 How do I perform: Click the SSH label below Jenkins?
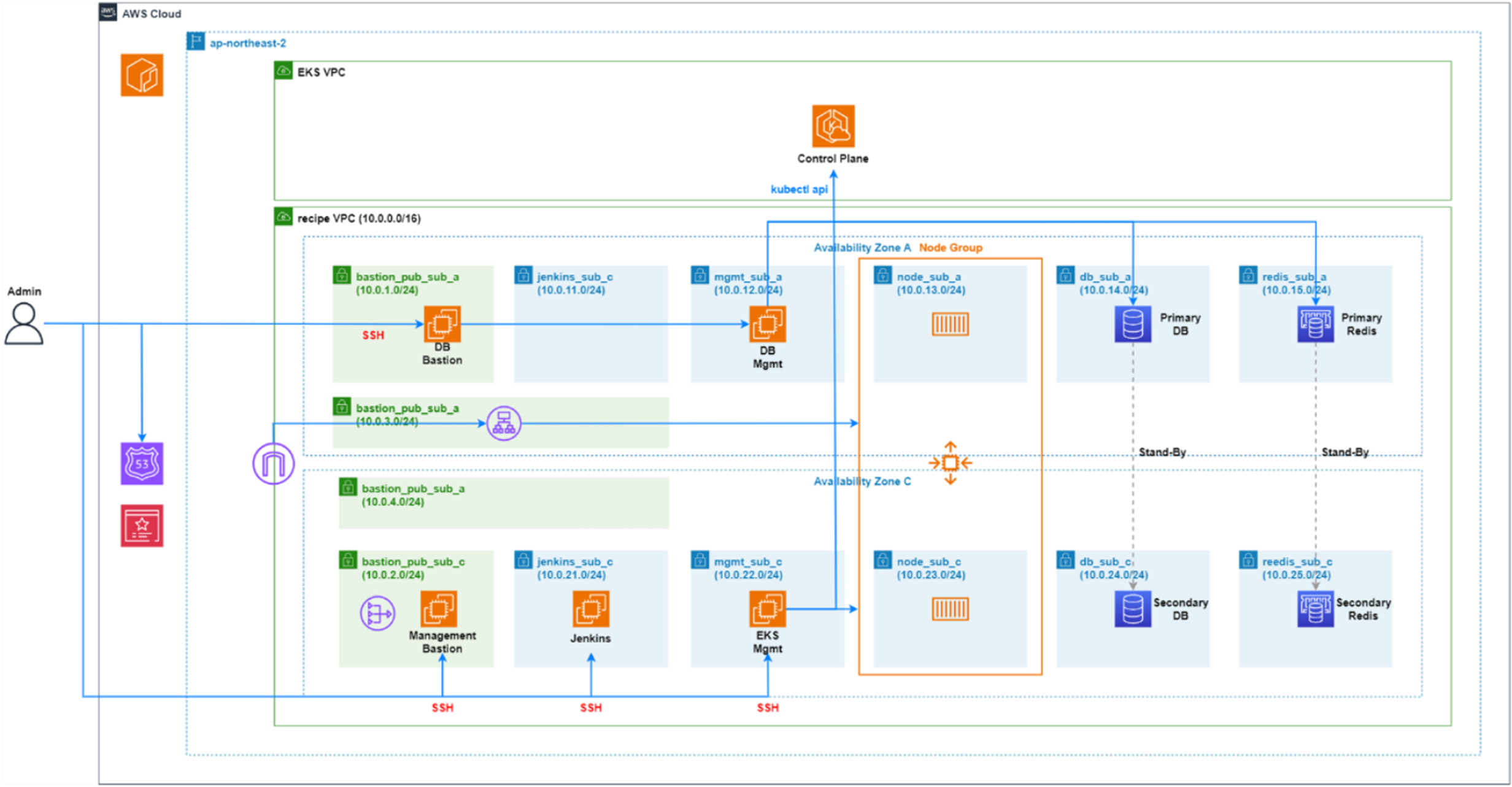tap(591, 708)
